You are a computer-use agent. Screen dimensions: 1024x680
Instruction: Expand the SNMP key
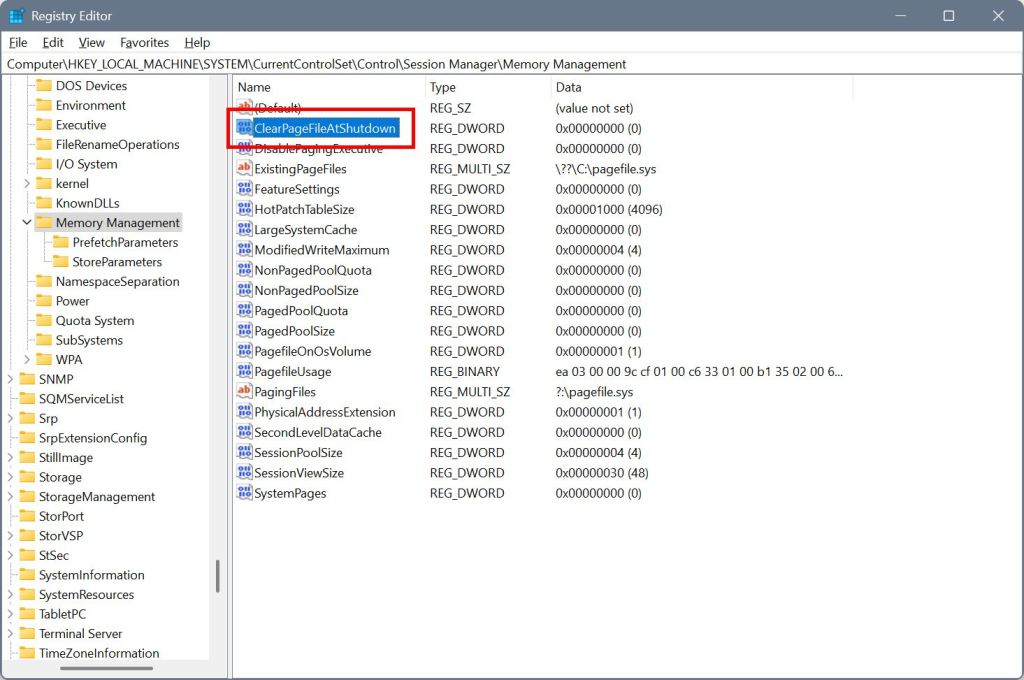click(x=10, y=380)
